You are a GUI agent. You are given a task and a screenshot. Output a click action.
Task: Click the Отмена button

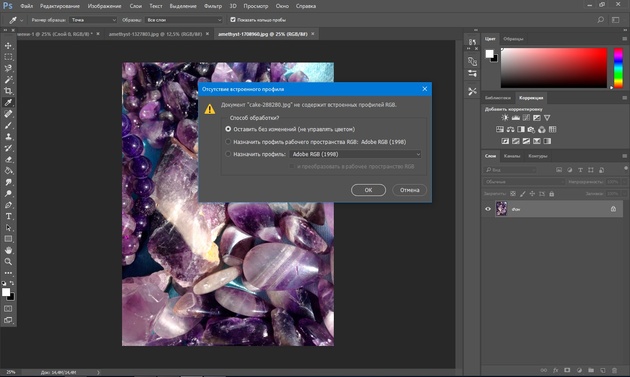coord(409,190)
